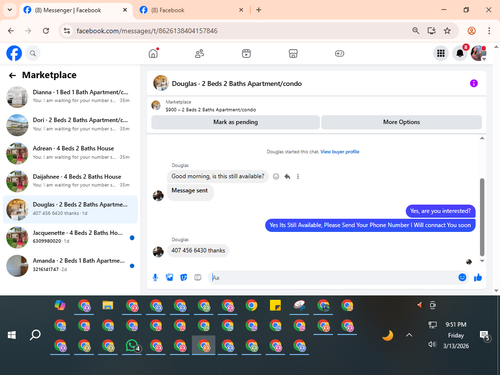Open WhatsApp from the taskbar
Screen dimensions: 500x375
pos(132,346)
